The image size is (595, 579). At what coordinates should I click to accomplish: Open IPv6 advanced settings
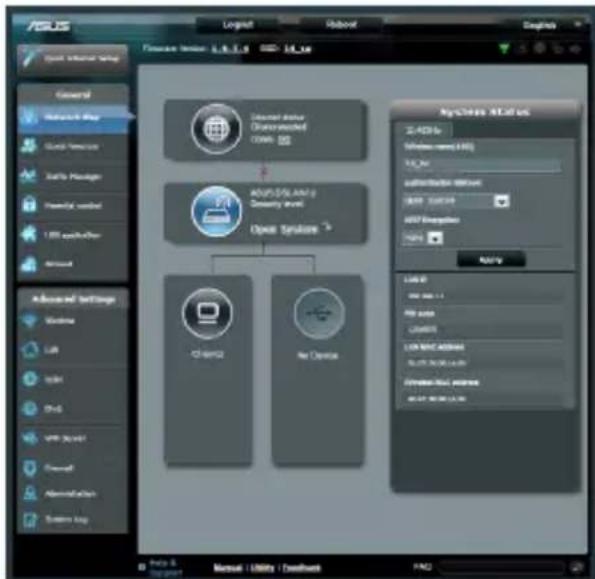(x=72, y=409)
